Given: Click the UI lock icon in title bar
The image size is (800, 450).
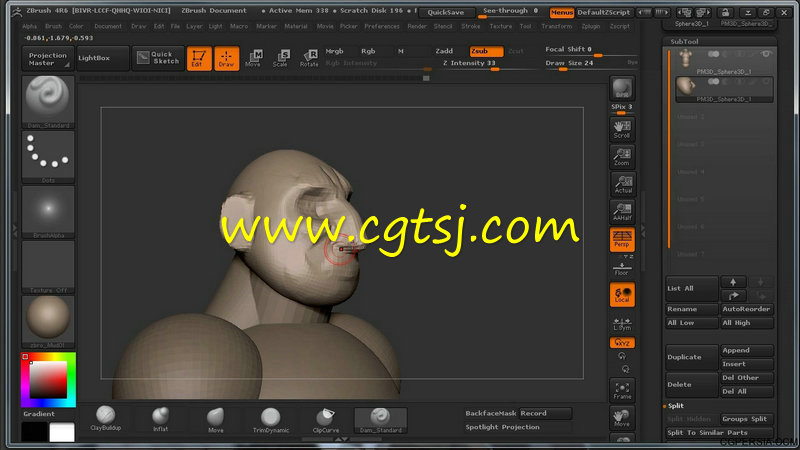Looking at the screenshot, I should click(725, 12).
